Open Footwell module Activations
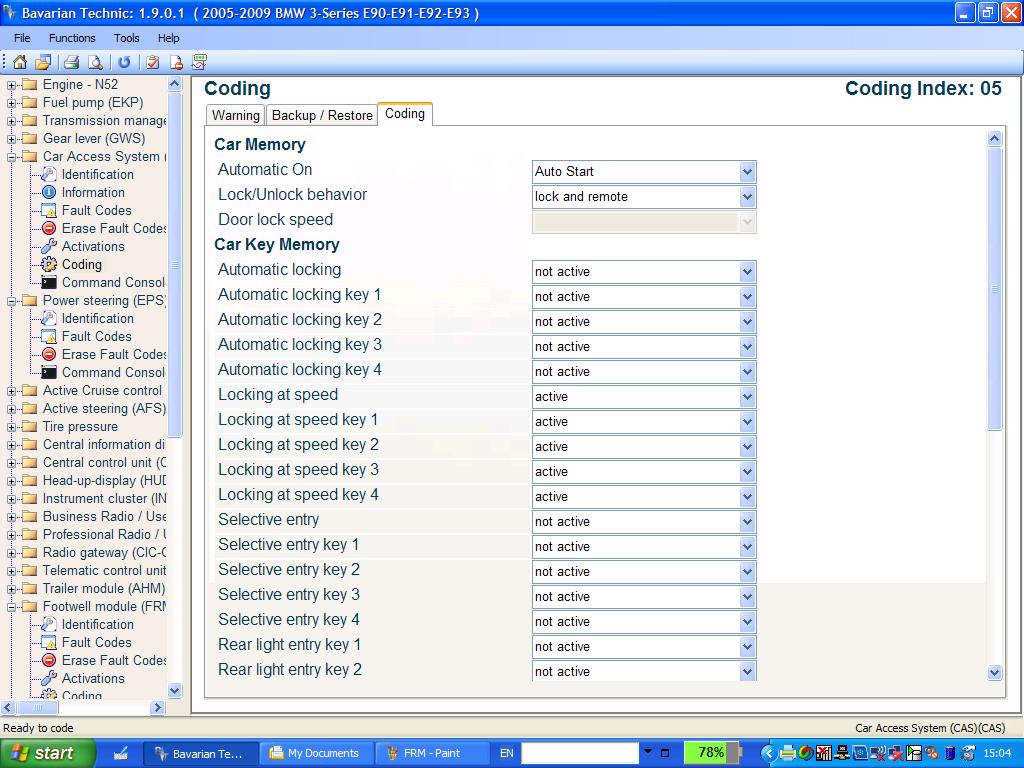This screenshot has width=1024, height=768. click(93, 679)
